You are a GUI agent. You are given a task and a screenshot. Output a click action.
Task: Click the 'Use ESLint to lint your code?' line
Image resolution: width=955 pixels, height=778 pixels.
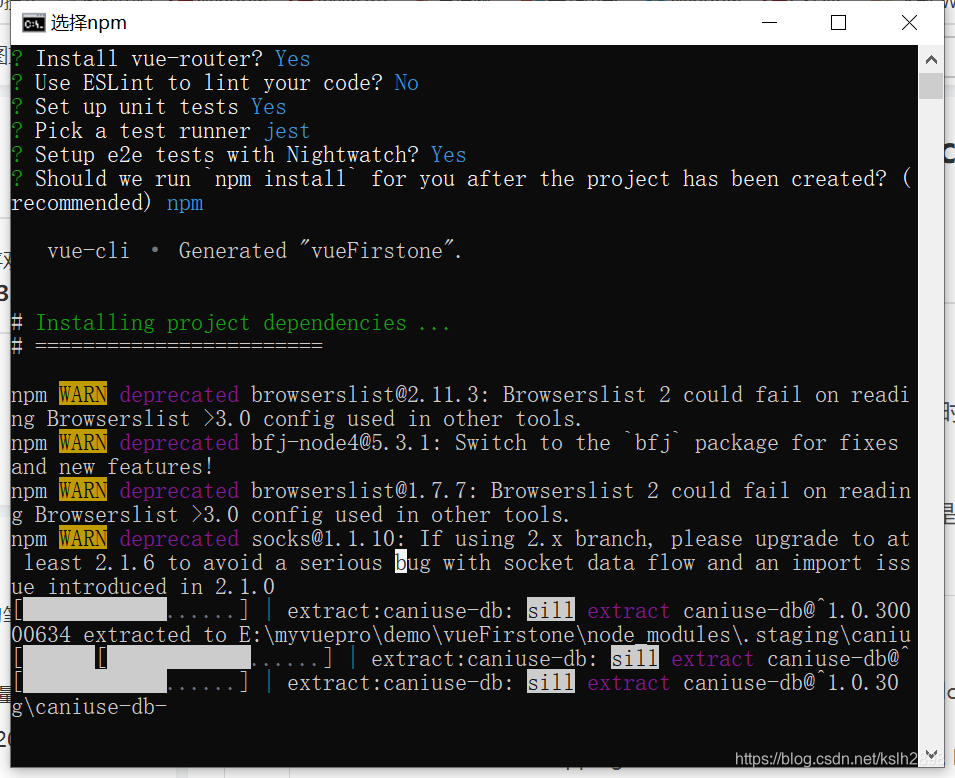coord(215,83)
